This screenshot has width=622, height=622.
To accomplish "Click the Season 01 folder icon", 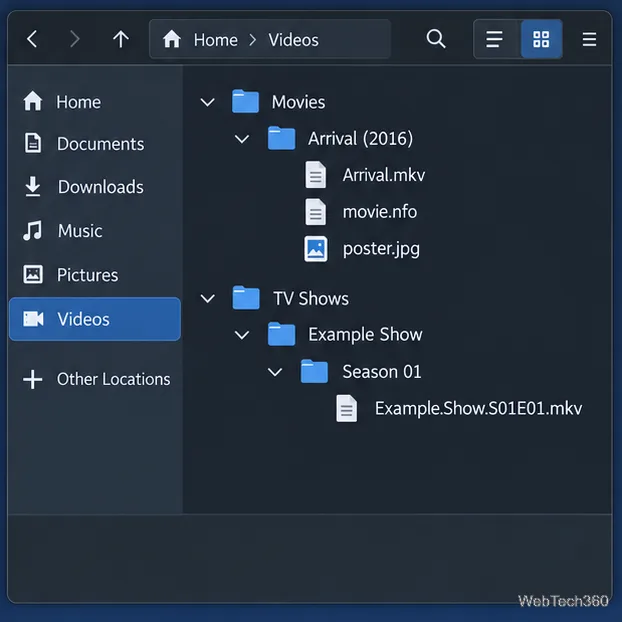I will point(314,371).
